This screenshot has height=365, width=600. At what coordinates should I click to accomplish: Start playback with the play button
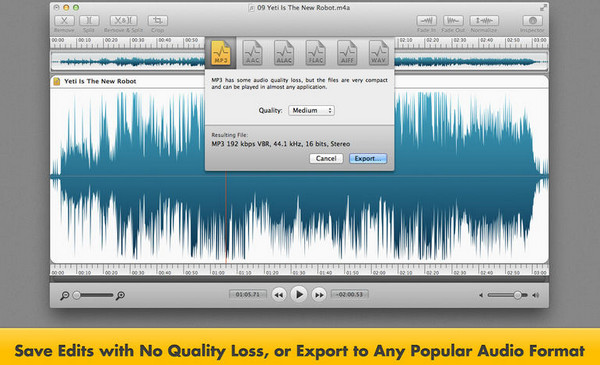pos(299,295)
